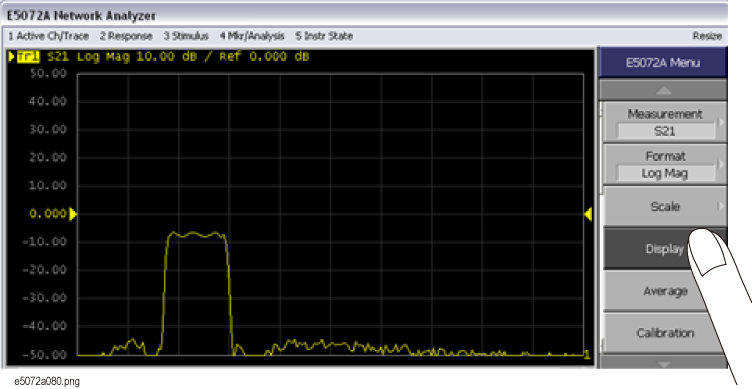Viewport: 752px width, 389px height.
Task: Select the highlighted Tr1 trace label
Action: [28, 57]
